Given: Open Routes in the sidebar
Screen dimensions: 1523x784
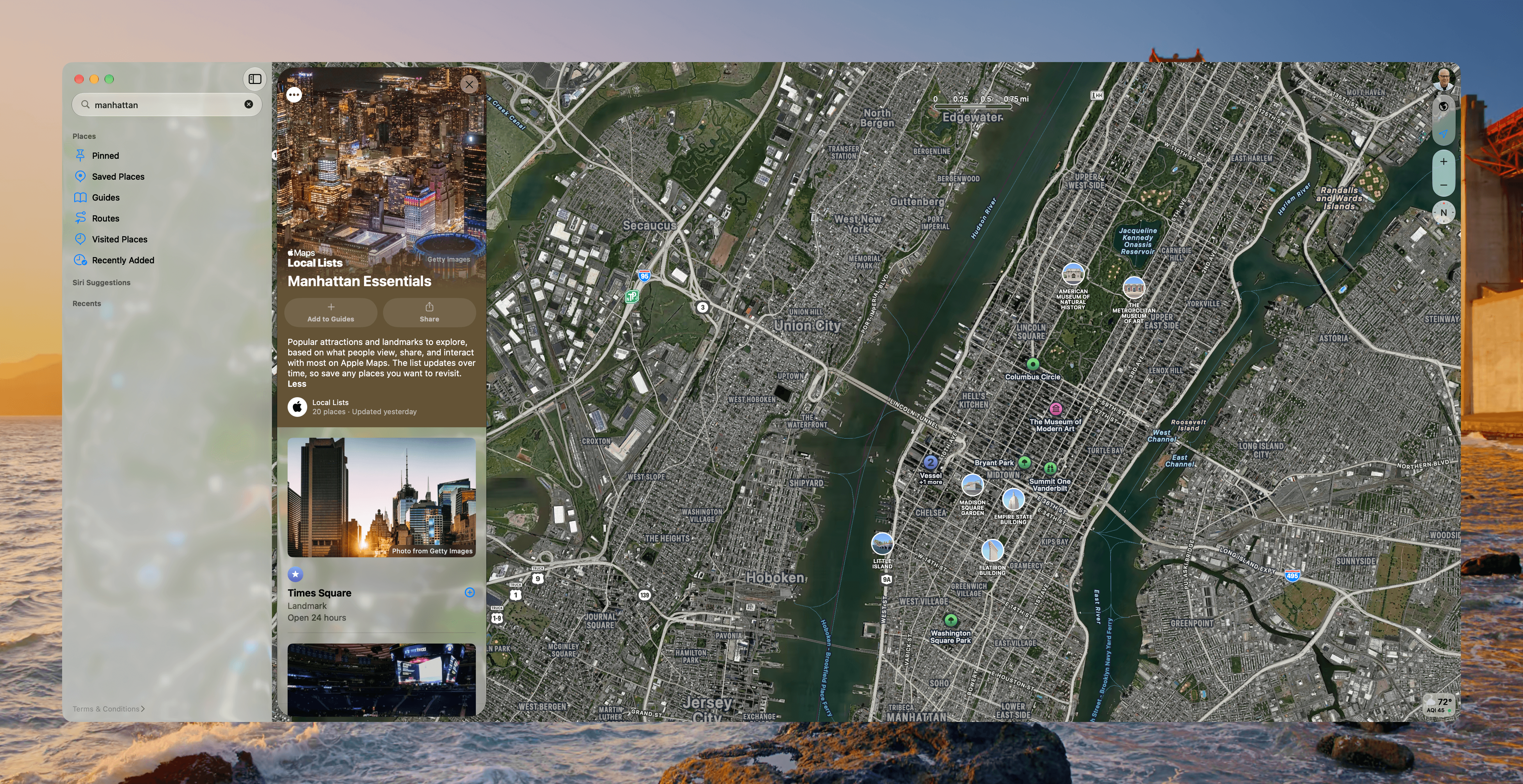Looking at the screenshot, I should pyautogui.click(x=105, y=219).
